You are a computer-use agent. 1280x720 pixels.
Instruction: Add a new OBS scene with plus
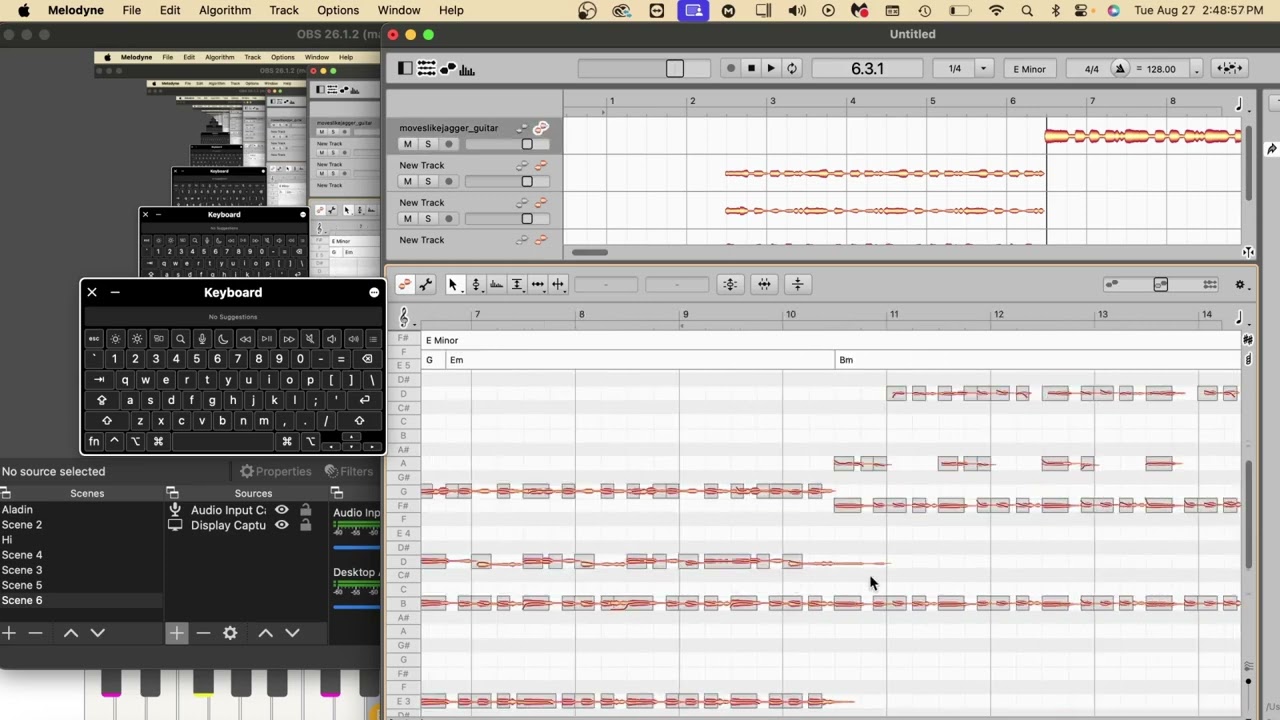coord(9,633)
